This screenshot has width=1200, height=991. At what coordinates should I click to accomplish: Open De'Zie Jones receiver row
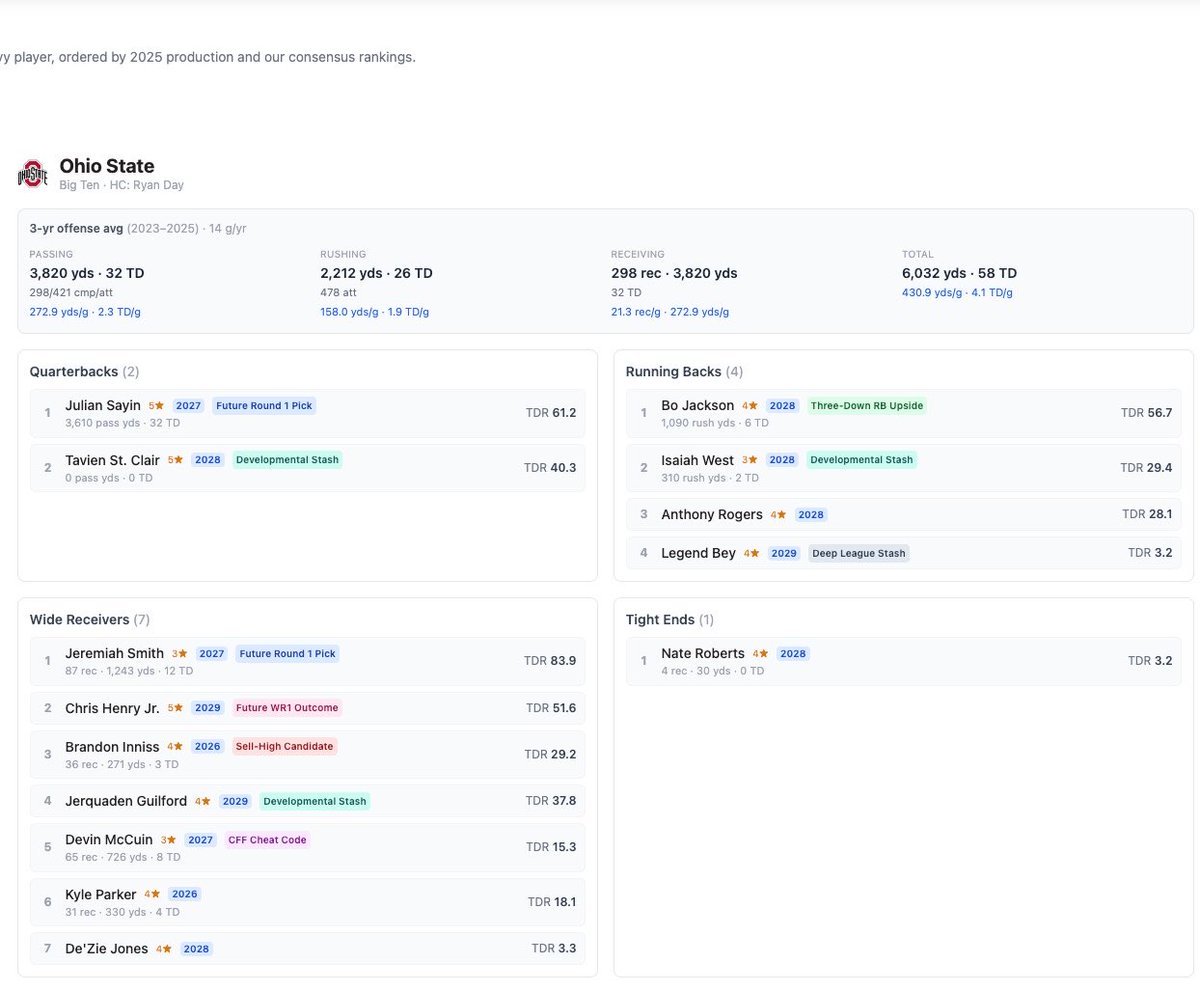[307, 948]
